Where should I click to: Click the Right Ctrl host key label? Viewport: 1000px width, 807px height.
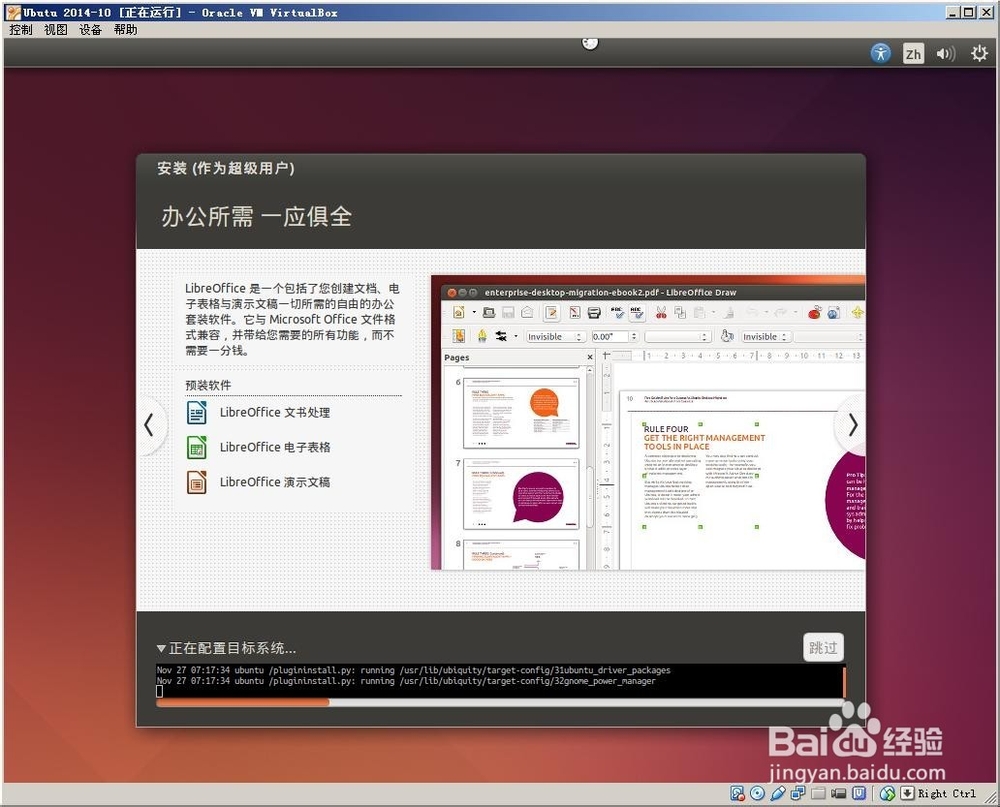946,793
